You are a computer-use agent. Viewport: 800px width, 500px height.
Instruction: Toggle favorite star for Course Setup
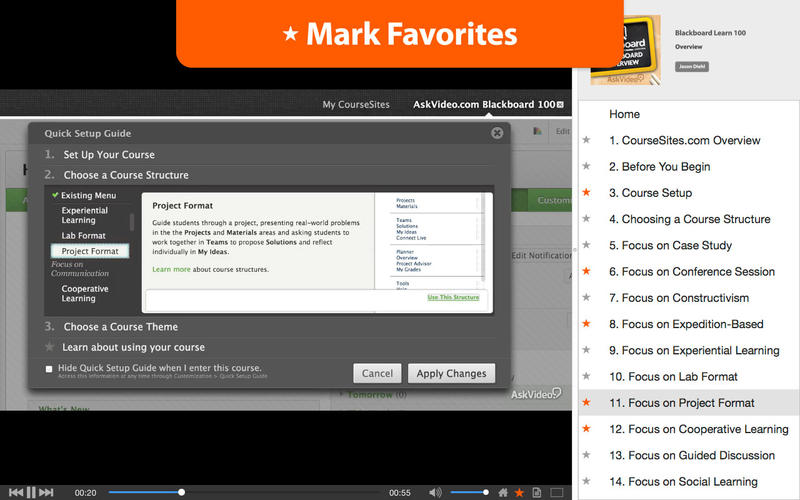pyautogui.click(x=587, y=193)
